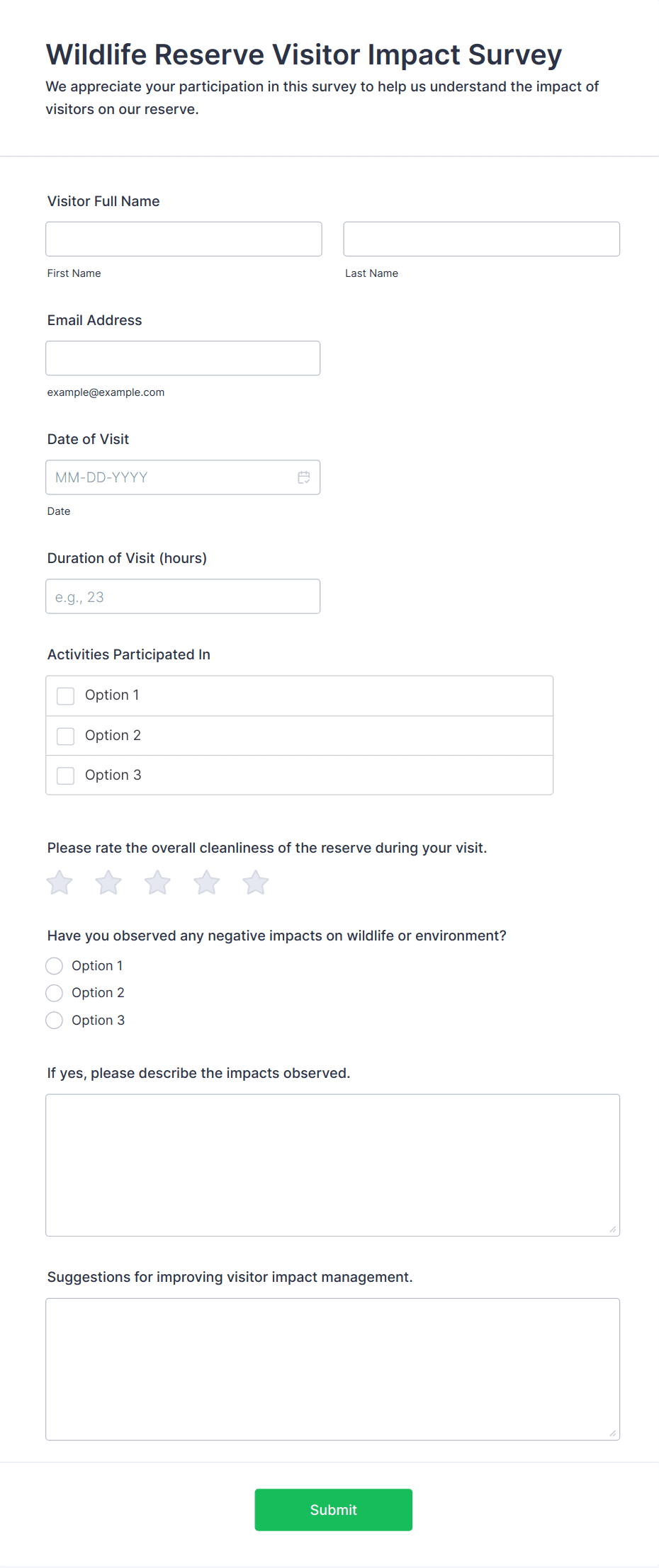The image size is (659, 1568).
Task: Click the Email Address input box
Action: (x=183, y=358)
